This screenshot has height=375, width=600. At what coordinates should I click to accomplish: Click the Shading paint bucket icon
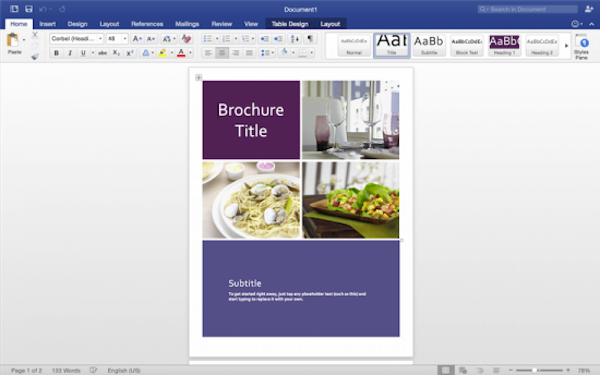pos(284,52)
